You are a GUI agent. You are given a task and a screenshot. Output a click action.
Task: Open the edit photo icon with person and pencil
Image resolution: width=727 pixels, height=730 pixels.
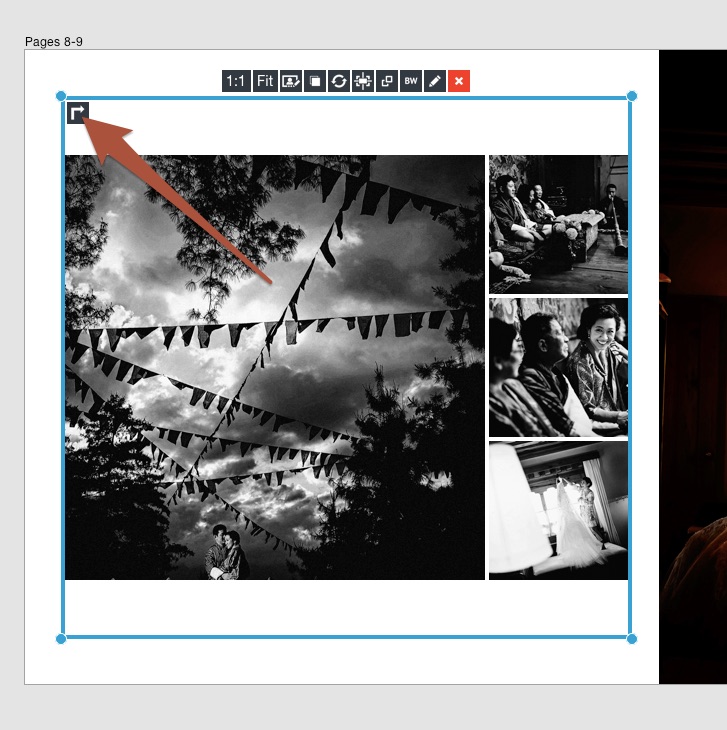[291, 81]
